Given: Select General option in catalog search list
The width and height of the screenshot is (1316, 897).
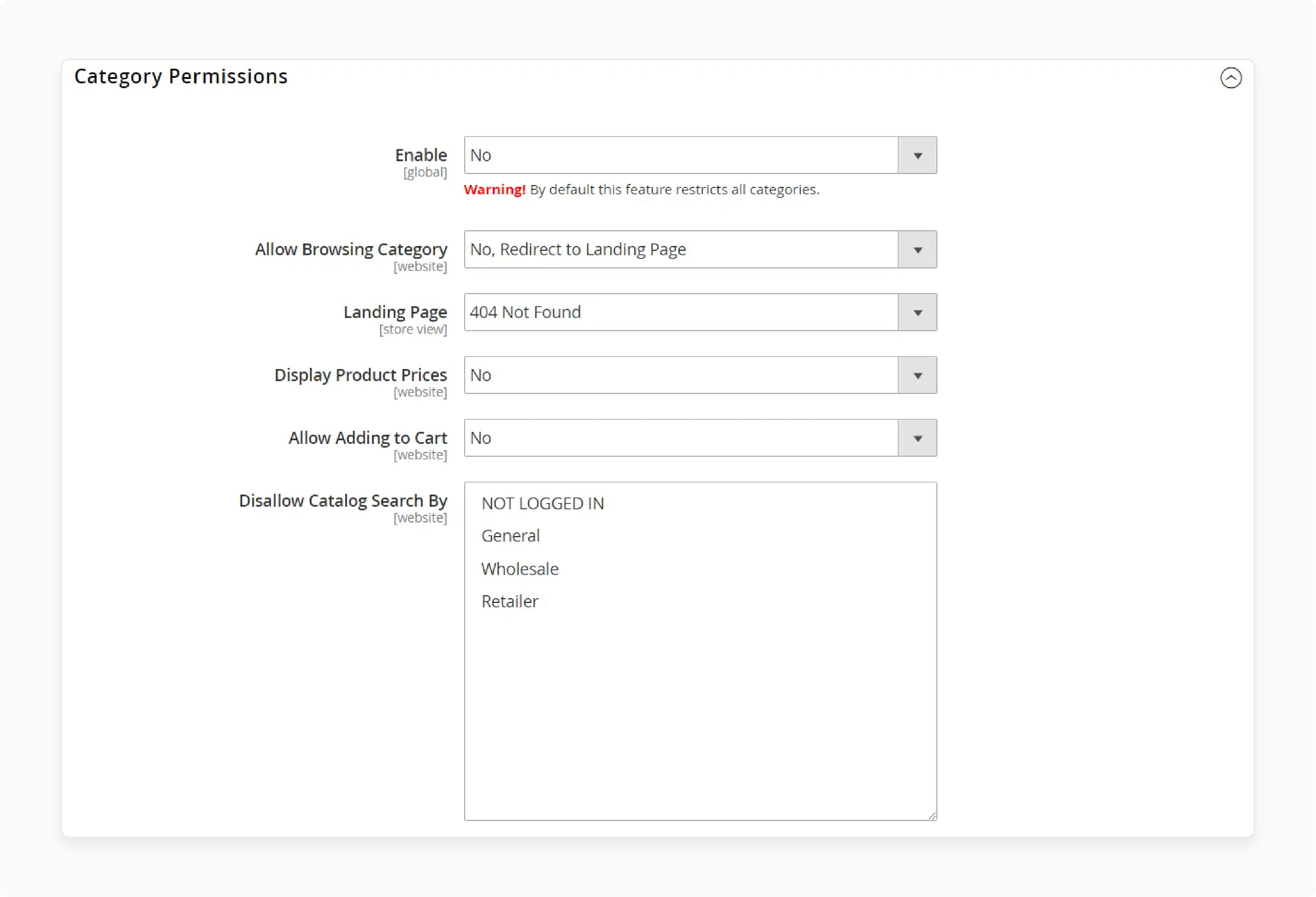Looking at the screenshot, I should (511, 535).
